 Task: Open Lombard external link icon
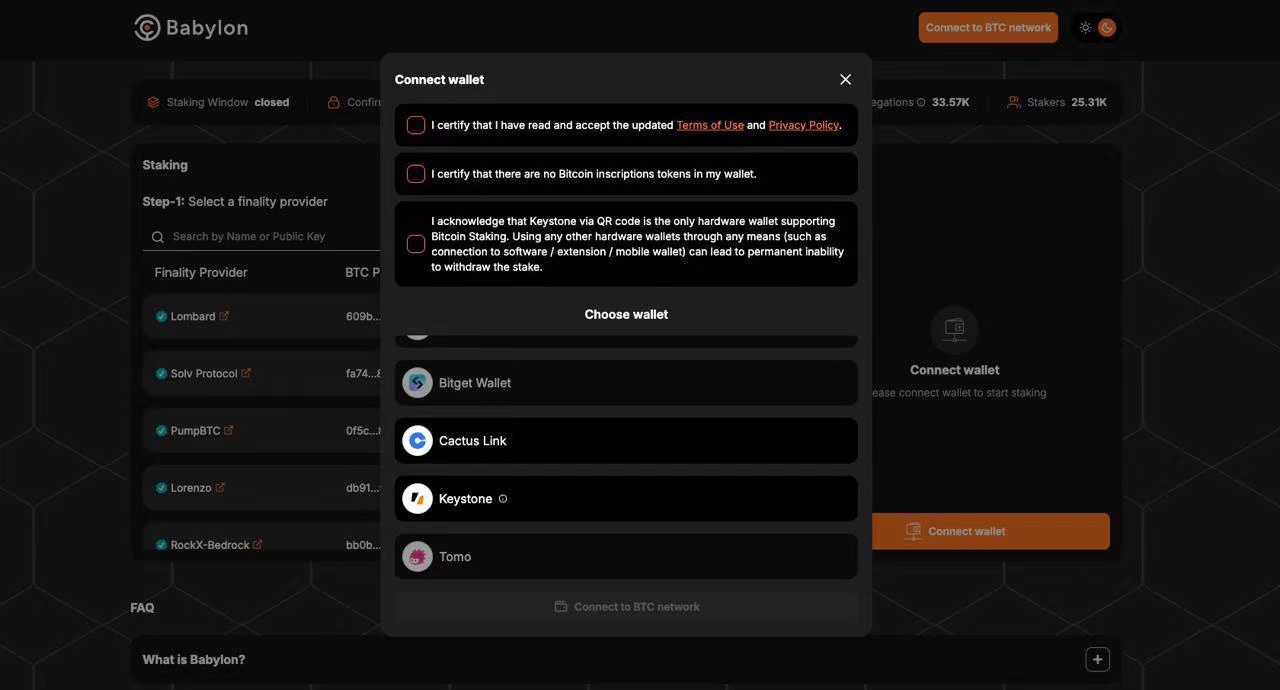point(224,316)
